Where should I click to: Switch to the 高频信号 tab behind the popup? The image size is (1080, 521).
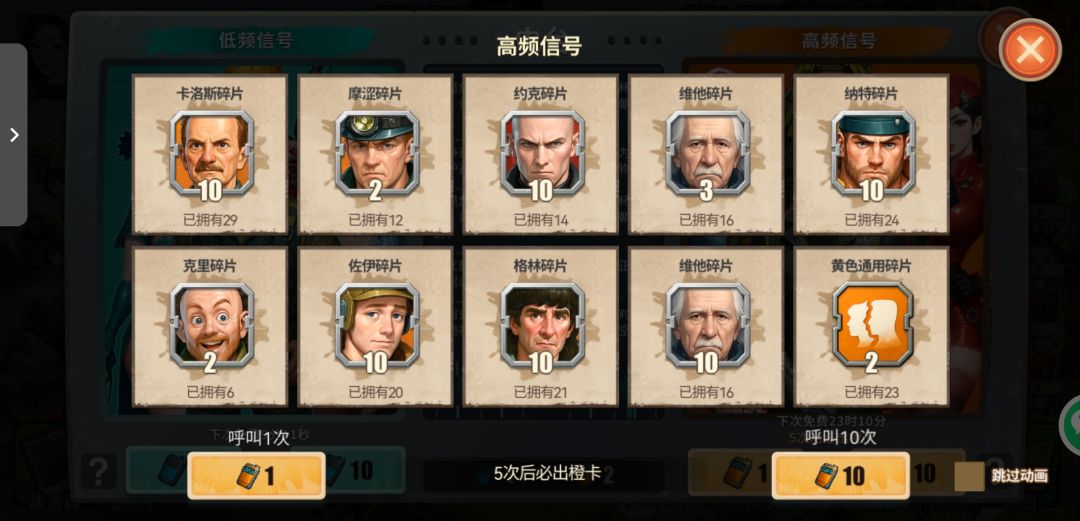(x=838, y=41)
